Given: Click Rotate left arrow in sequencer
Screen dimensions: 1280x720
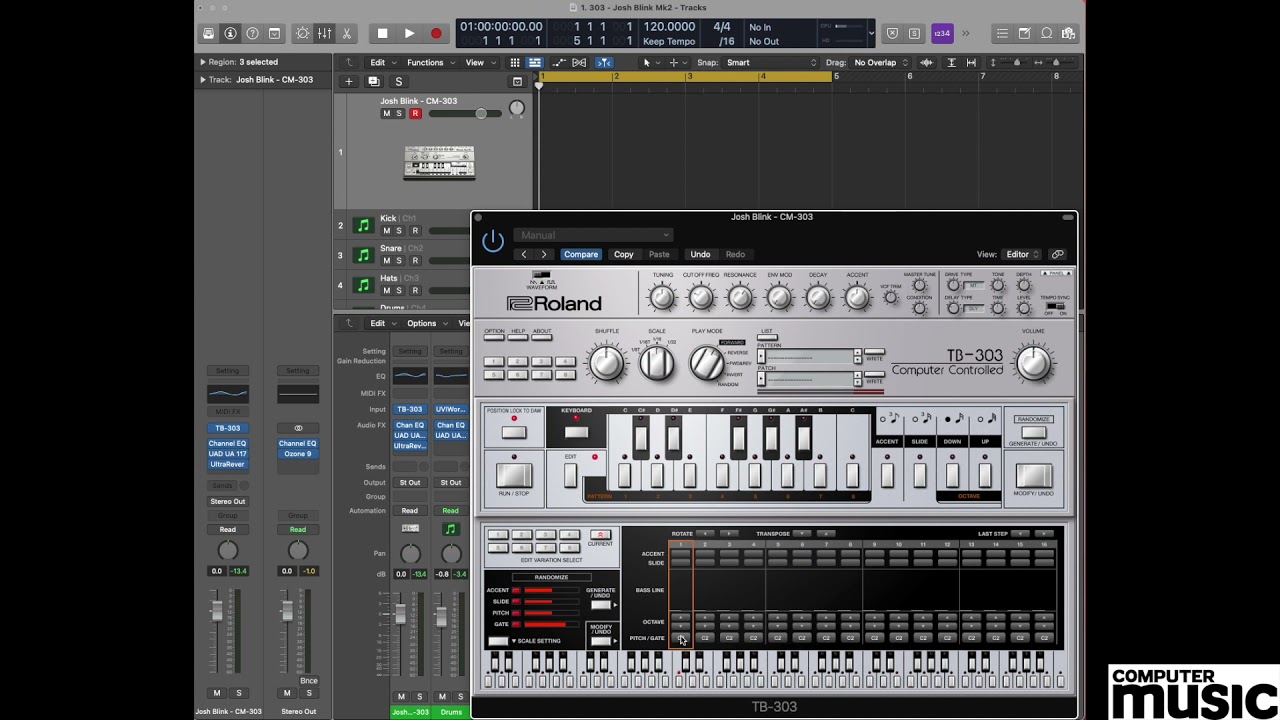Looking at the screenshot, I should point(705,534).
